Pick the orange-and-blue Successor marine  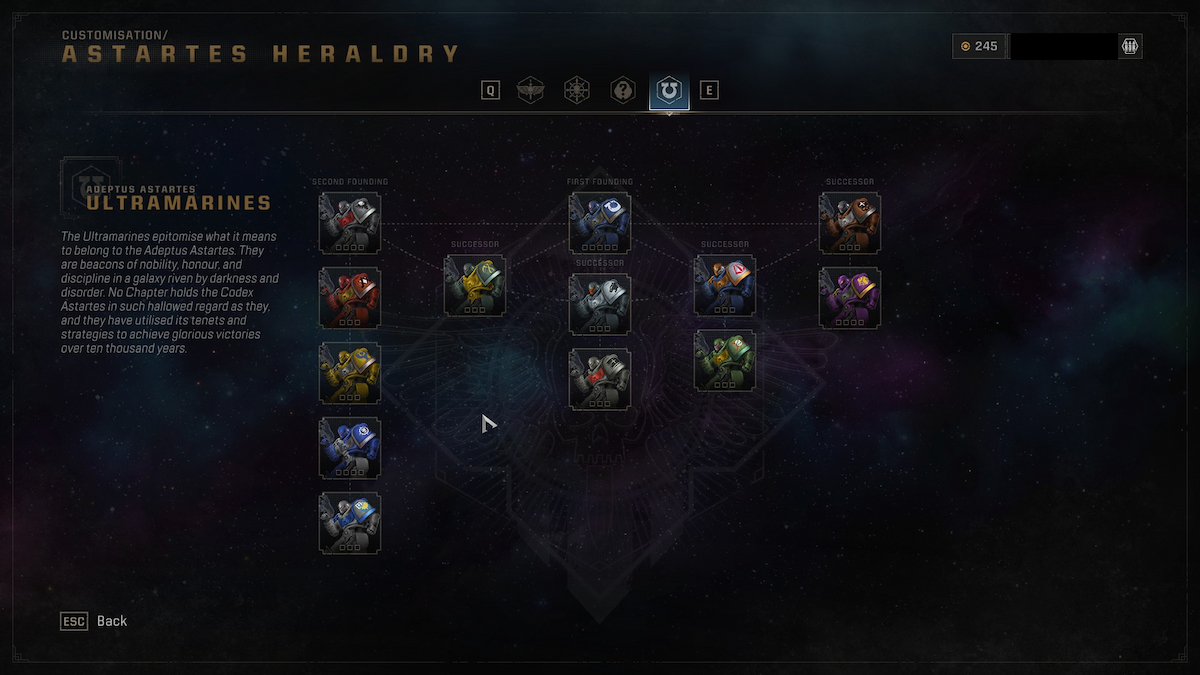(725, 286)
